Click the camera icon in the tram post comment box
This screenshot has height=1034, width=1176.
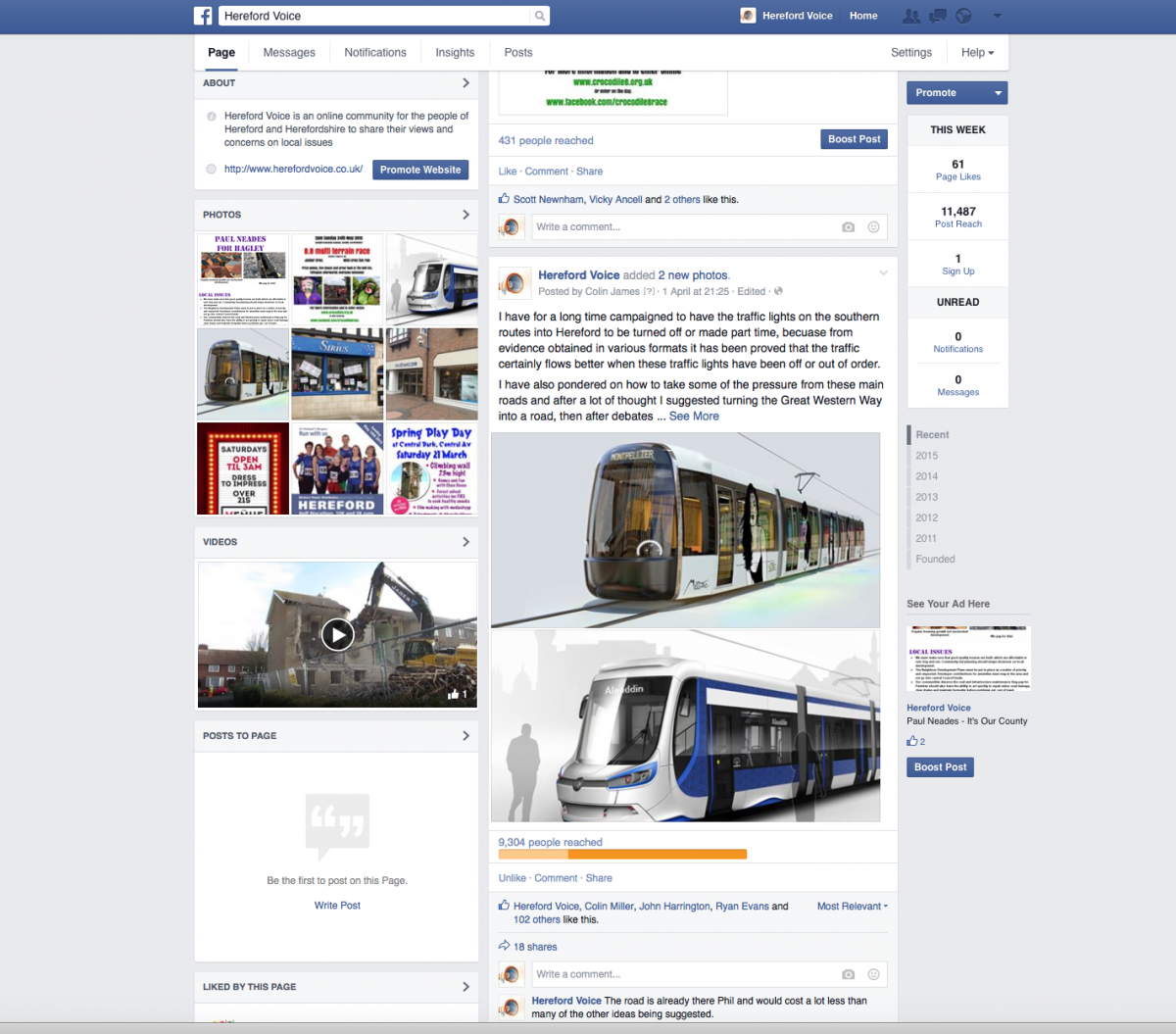point(848,974)
